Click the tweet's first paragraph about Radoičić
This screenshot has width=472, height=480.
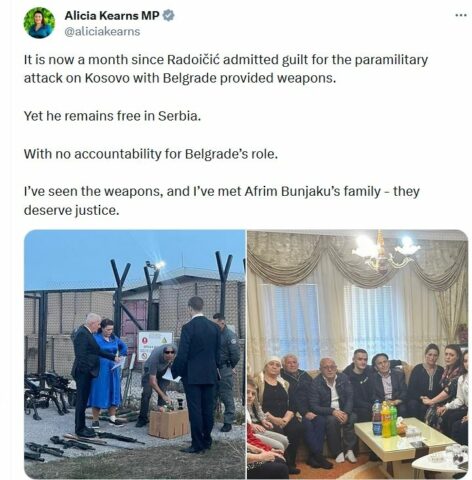click(226, 69)
